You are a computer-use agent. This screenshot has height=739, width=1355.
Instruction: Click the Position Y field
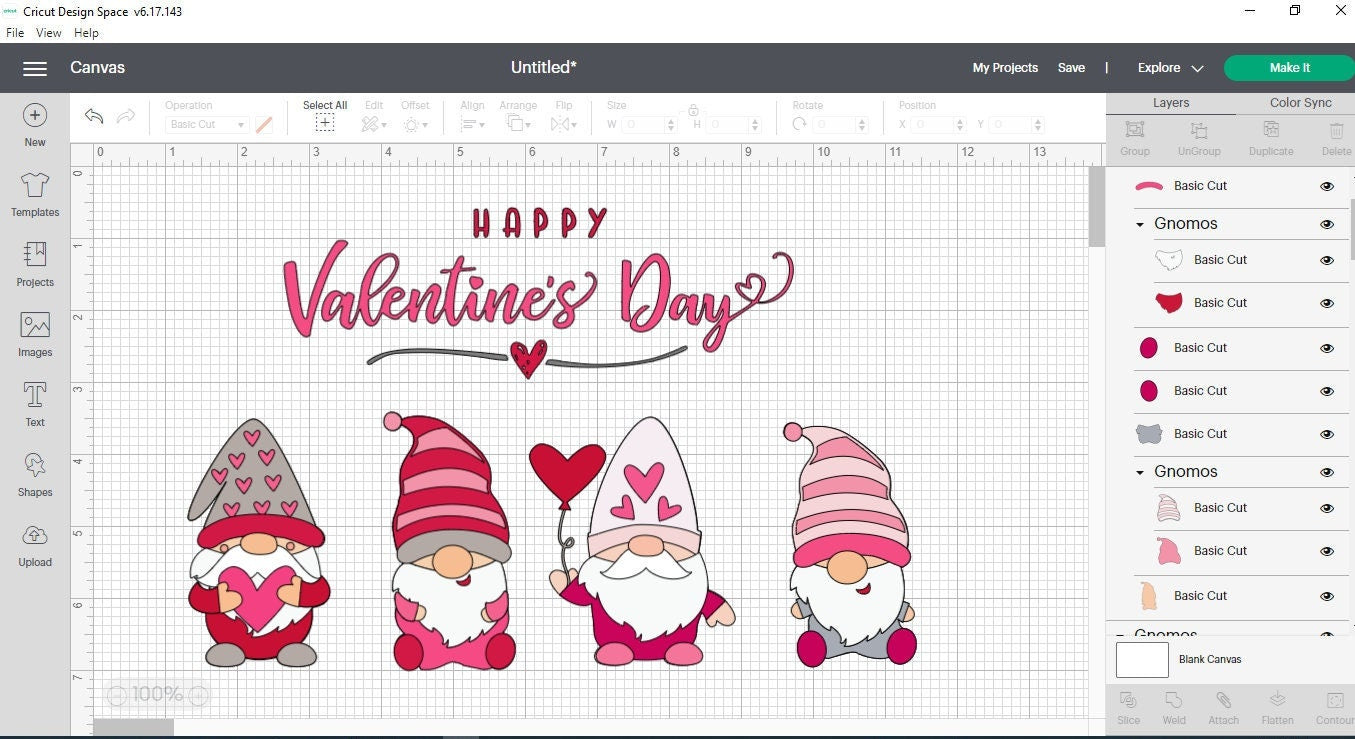click(1017, 125)
